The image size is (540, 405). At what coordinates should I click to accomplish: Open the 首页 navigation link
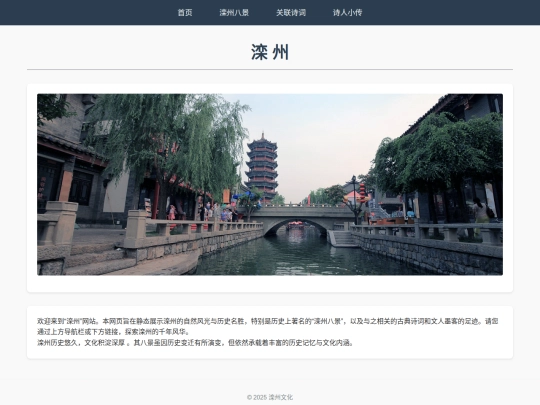185,13
